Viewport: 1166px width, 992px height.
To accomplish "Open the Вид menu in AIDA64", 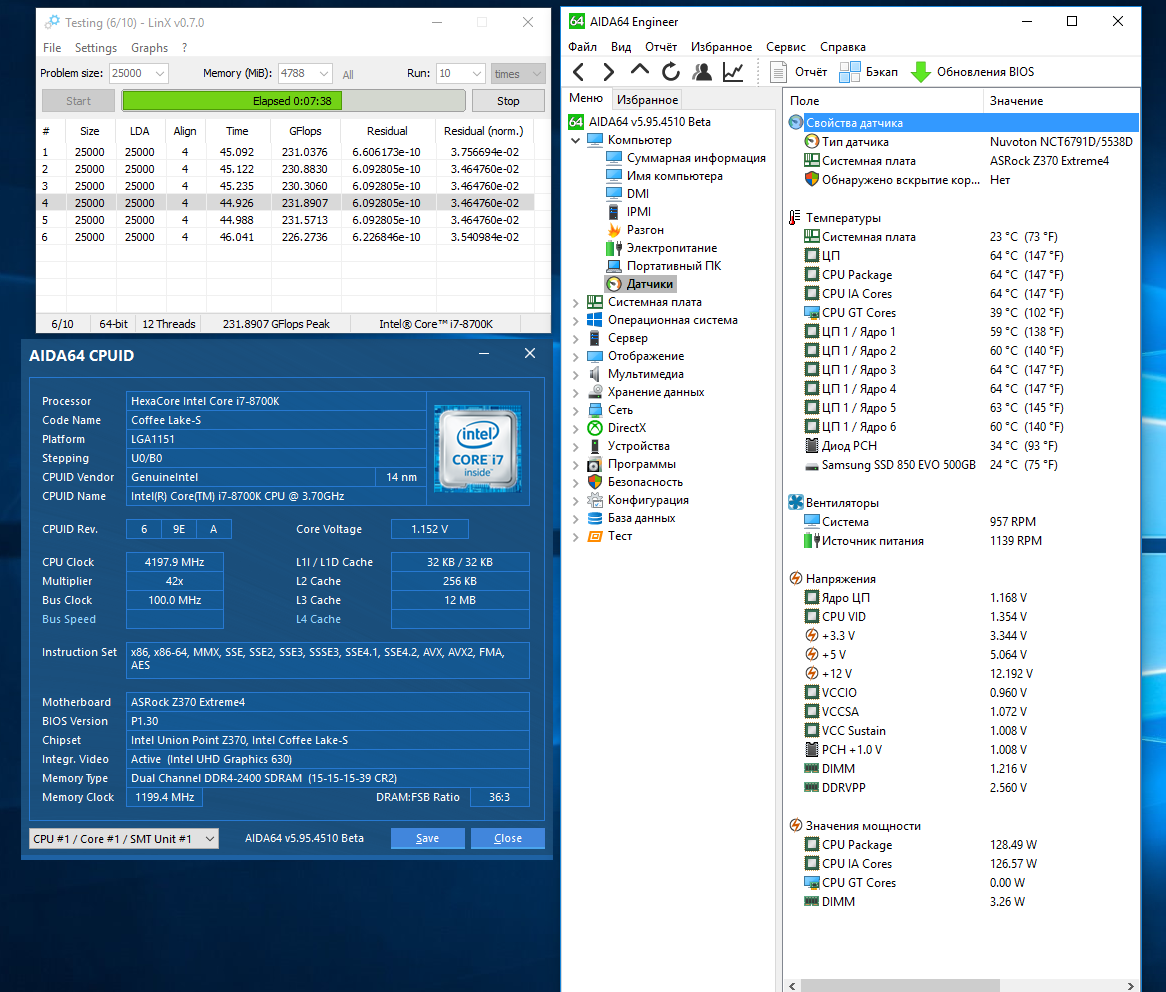I will coord(621,47).
